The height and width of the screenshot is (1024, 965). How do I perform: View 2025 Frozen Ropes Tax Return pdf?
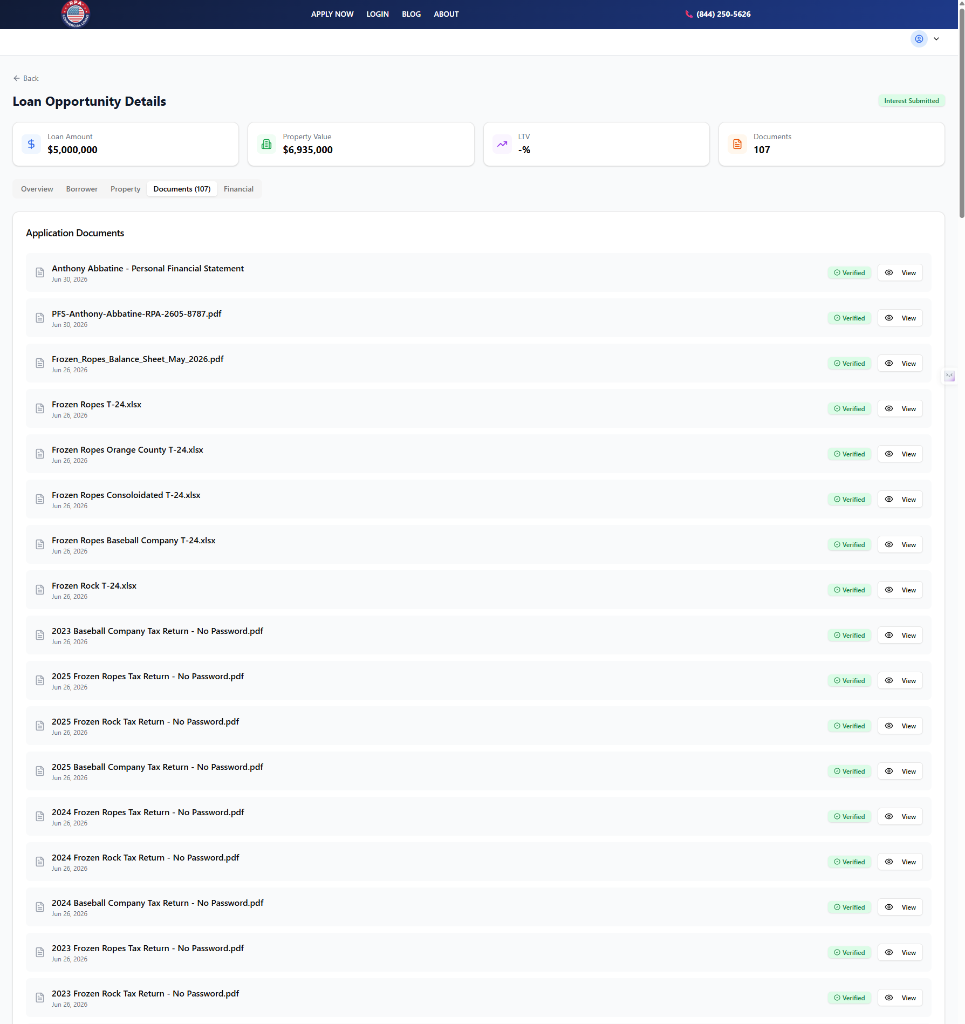pos(900,680)
